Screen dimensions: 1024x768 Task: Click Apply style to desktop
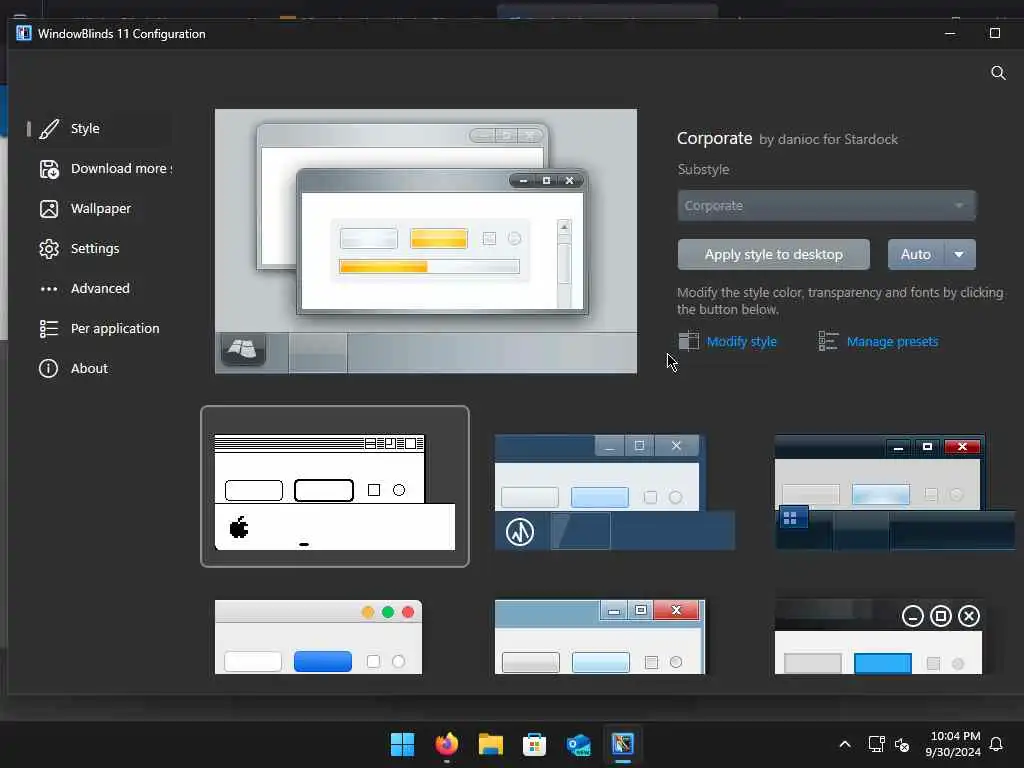[773, 255]
